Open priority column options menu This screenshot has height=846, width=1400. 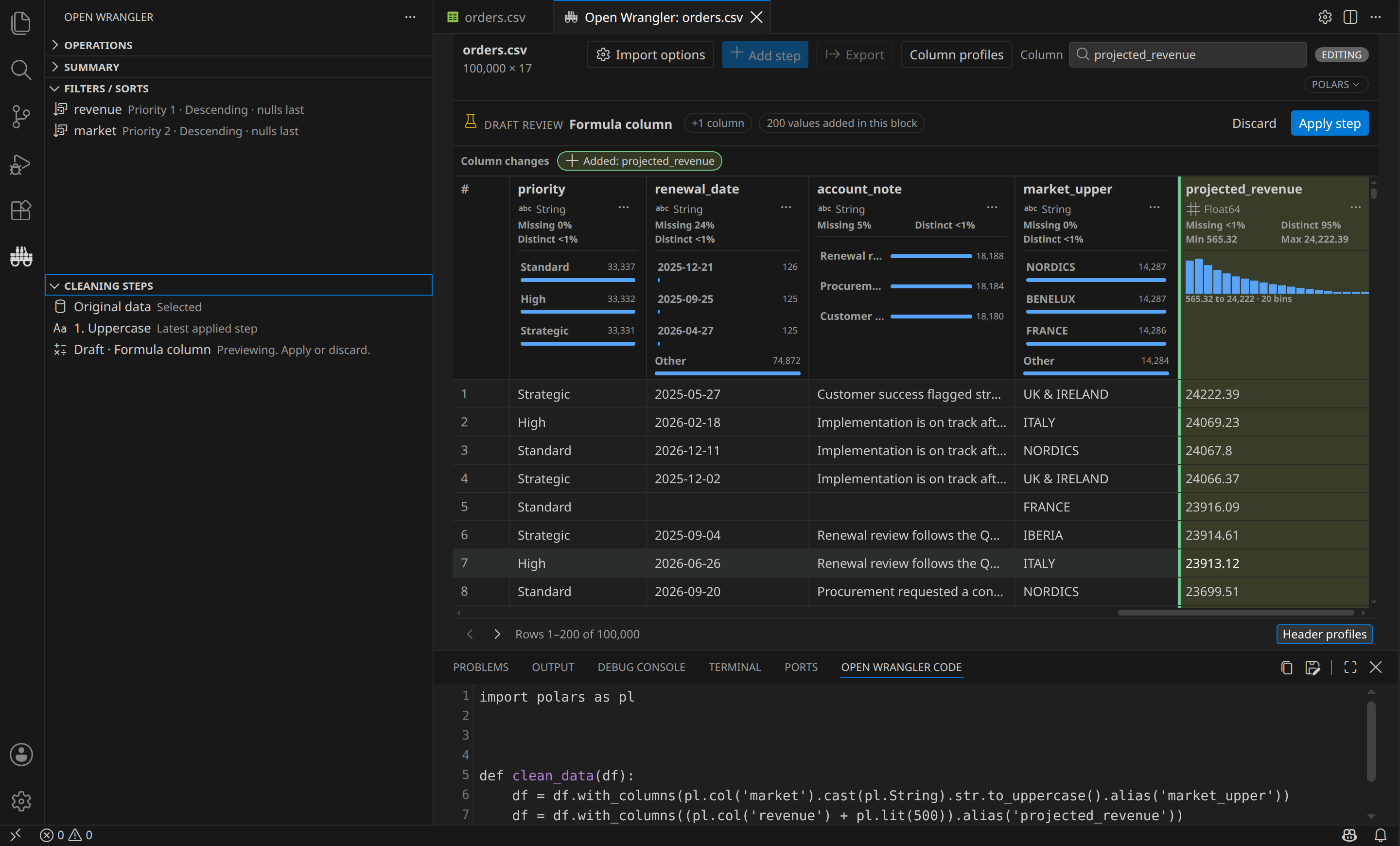click(623, 208)
